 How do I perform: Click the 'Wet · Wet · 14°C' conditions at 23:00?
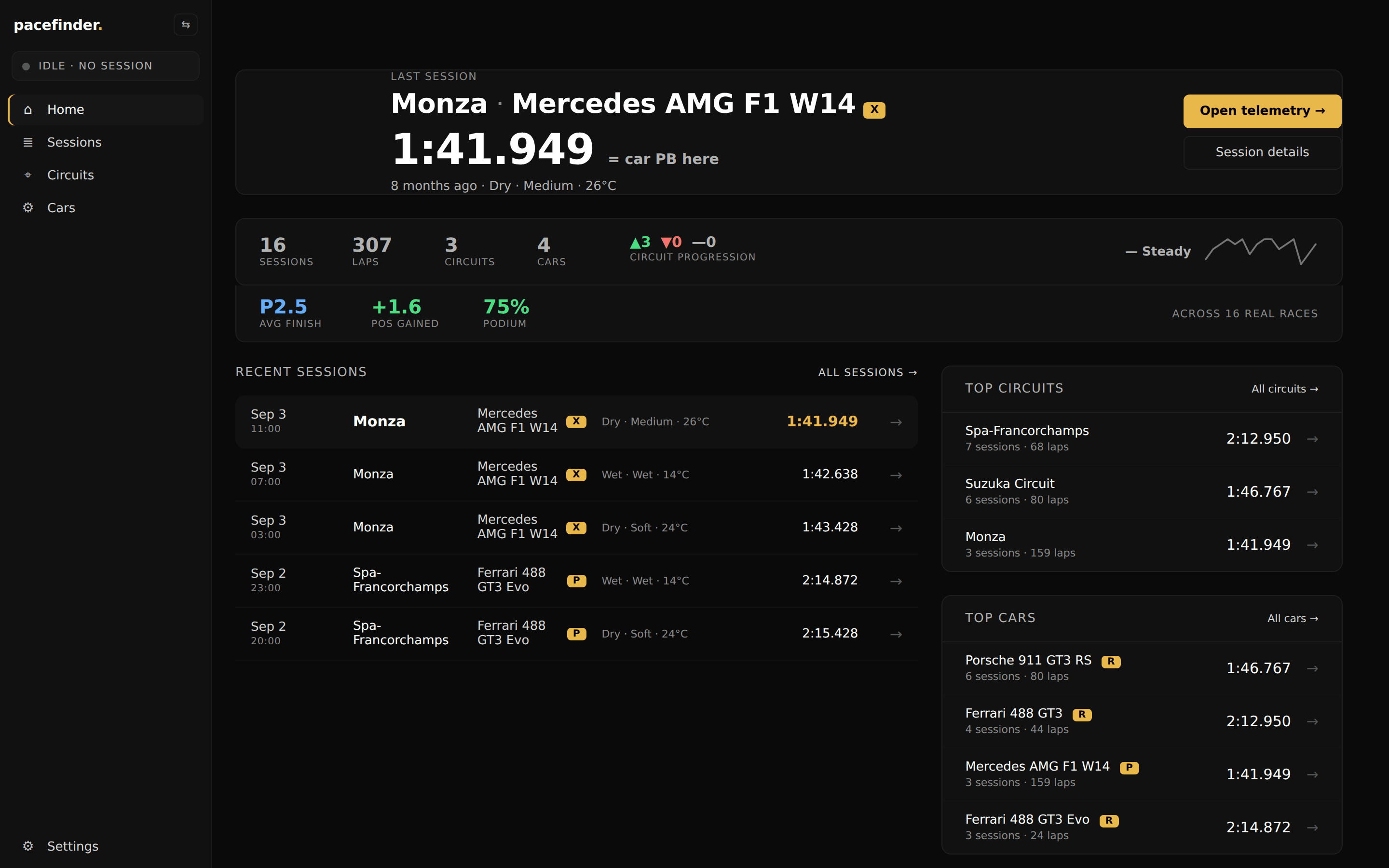pos(645,581)
